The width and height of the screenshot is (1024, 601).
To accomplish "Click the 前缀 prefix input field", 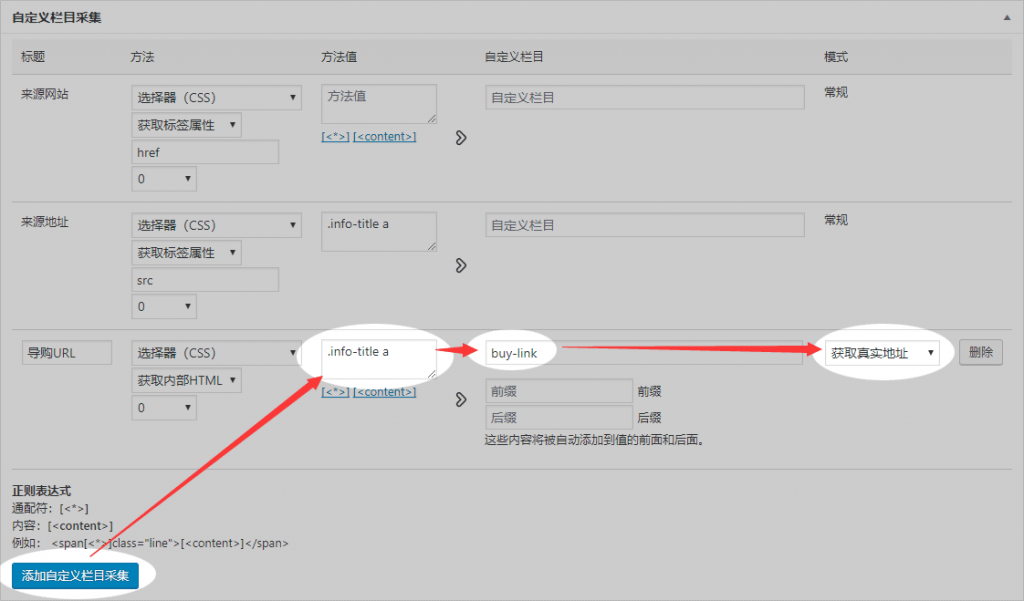I will point(558,391).
